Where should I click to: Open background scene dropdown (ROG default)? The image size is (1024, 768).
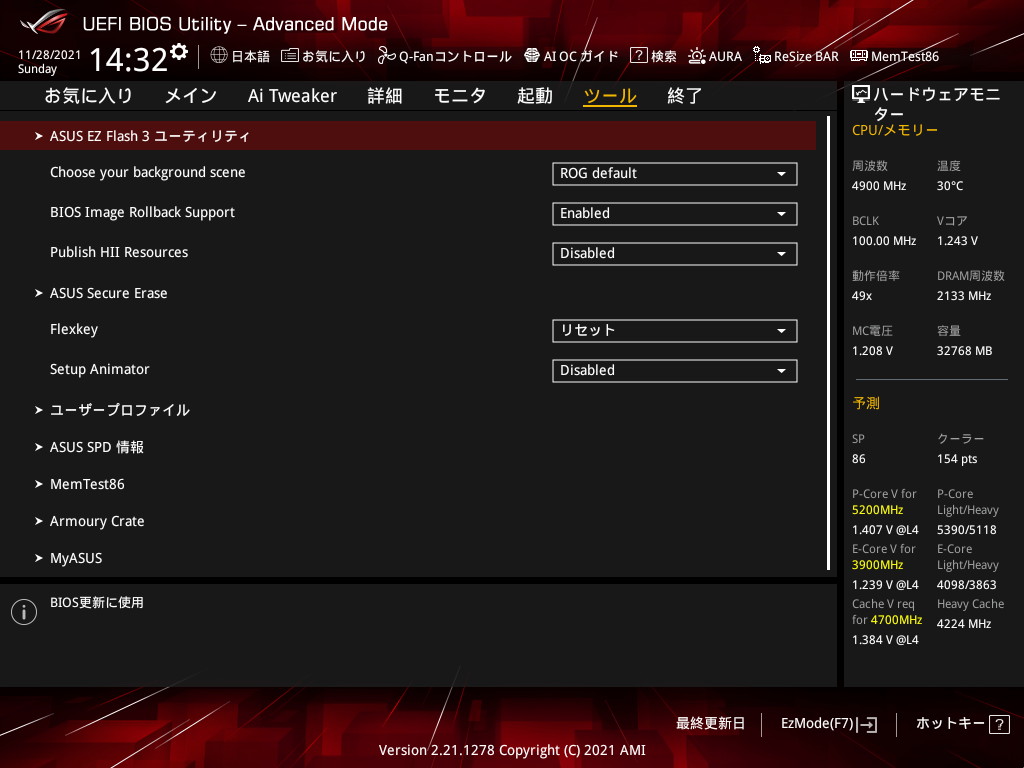pyautogui.click(x=675, y=174)
